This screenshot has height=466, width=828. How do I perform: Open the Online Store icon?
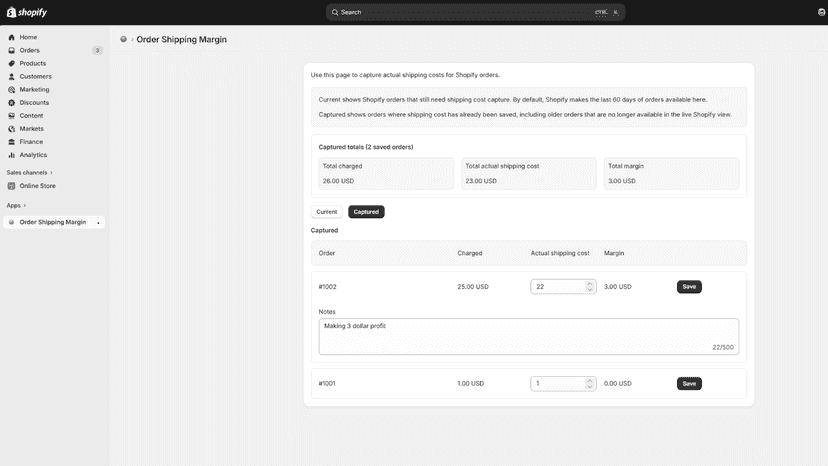(12, 186)
